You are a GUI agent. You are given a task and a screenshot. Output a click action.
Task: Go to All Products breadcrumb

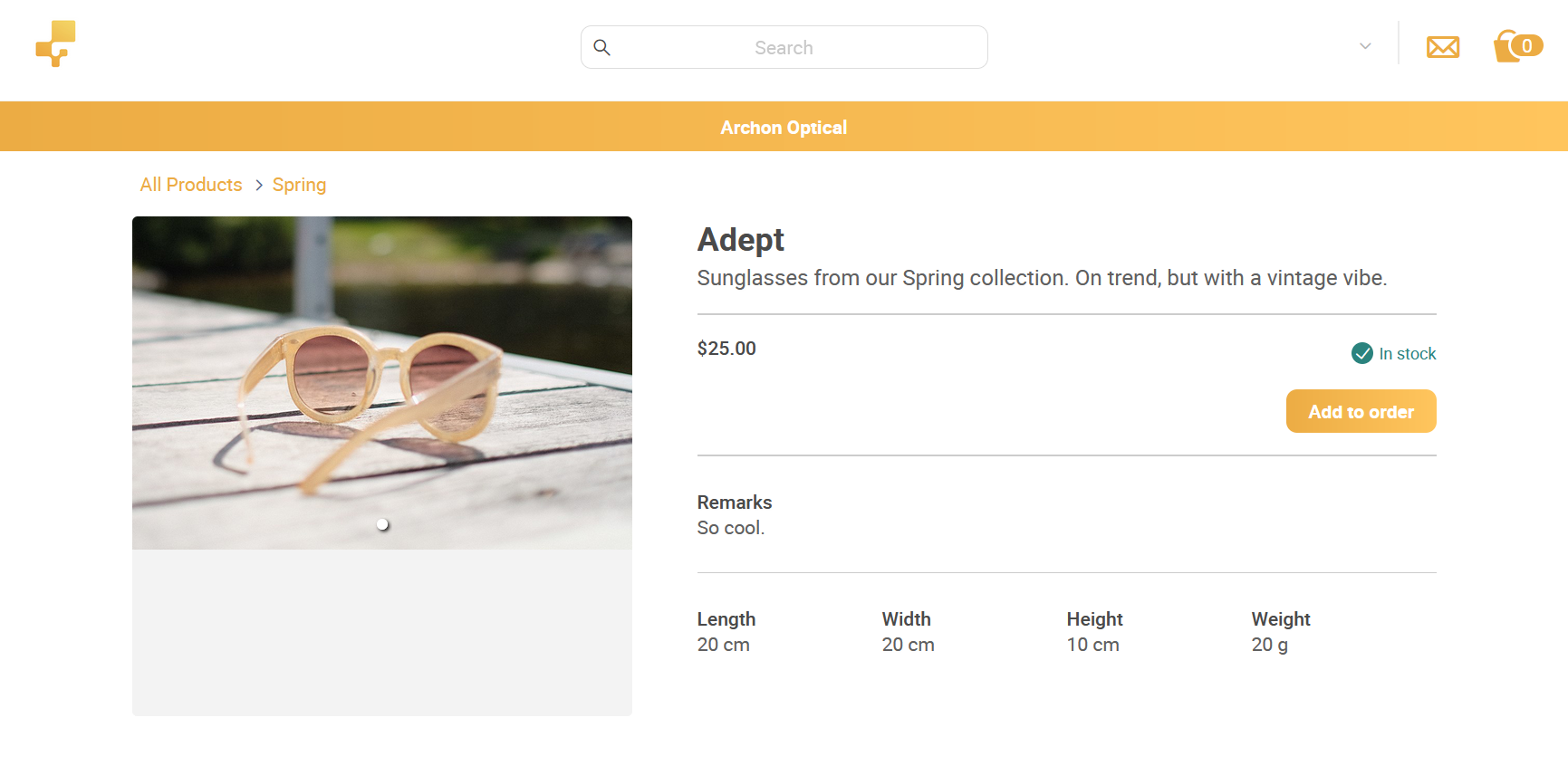click(x=191, y=185)
